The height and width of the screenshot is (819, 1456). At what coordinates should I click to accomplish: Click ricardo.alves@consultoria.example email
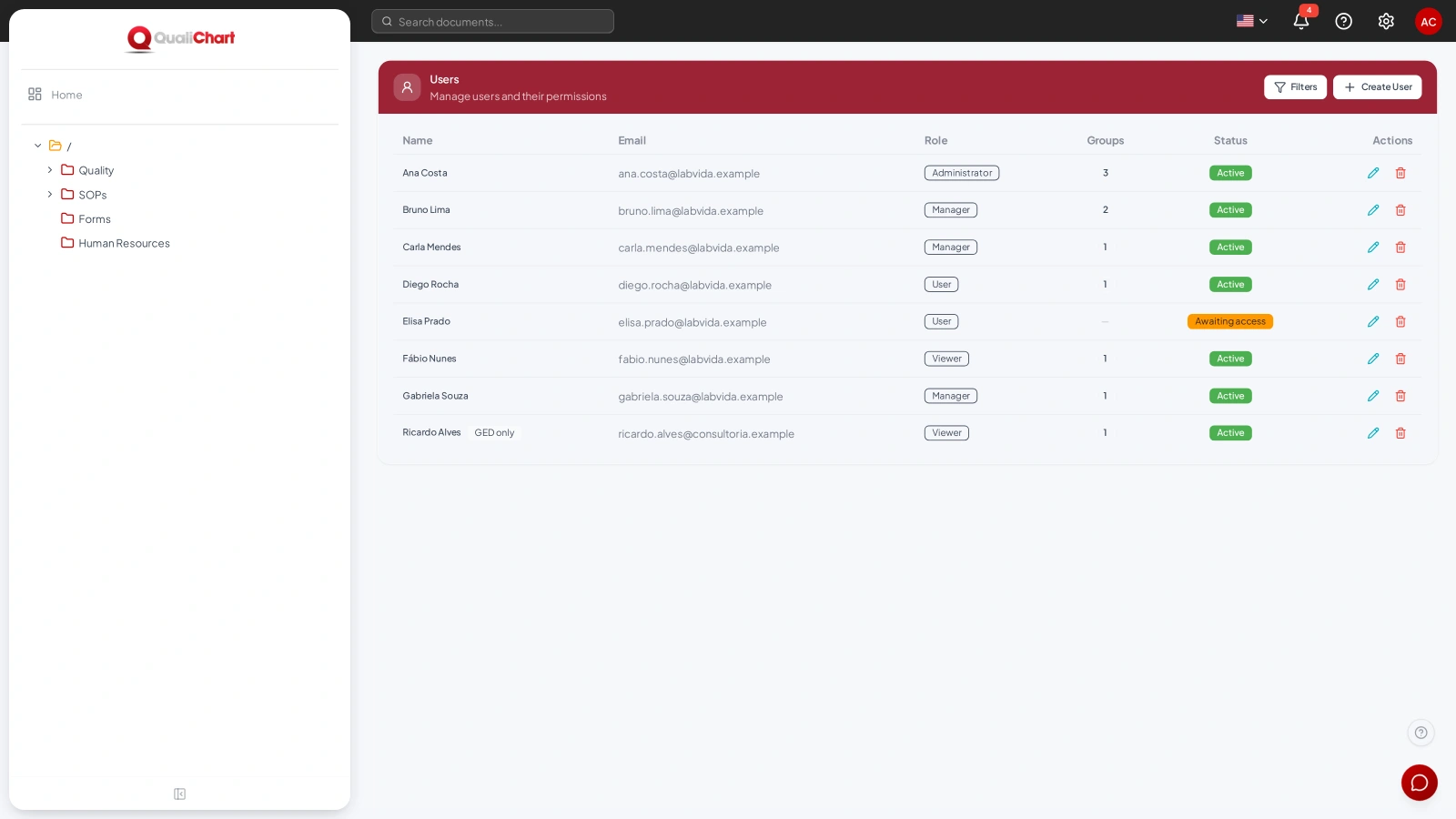[x=706, y=434]
